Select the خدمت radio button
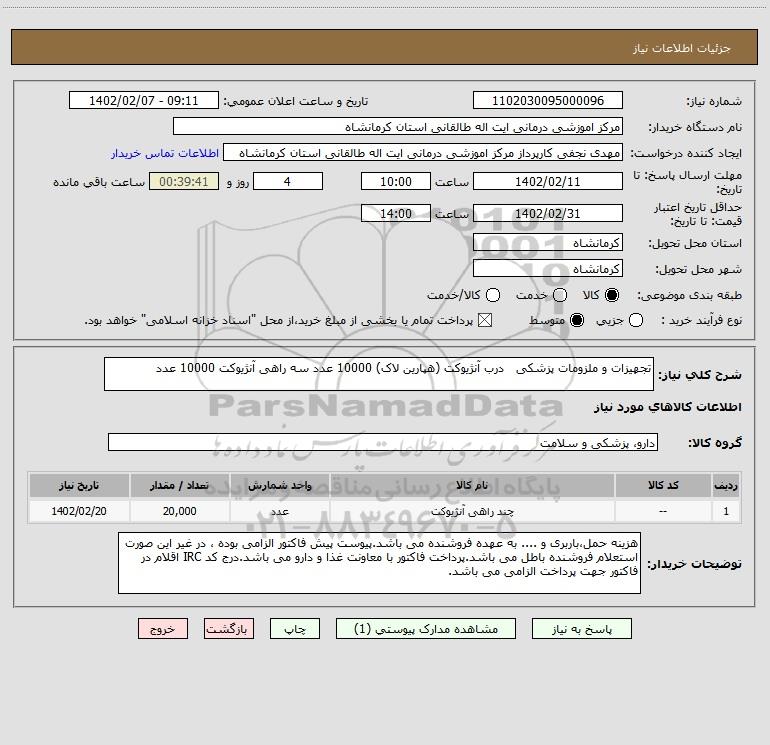The width and height of the screenshot is (770, 745). tap(560, 295)
